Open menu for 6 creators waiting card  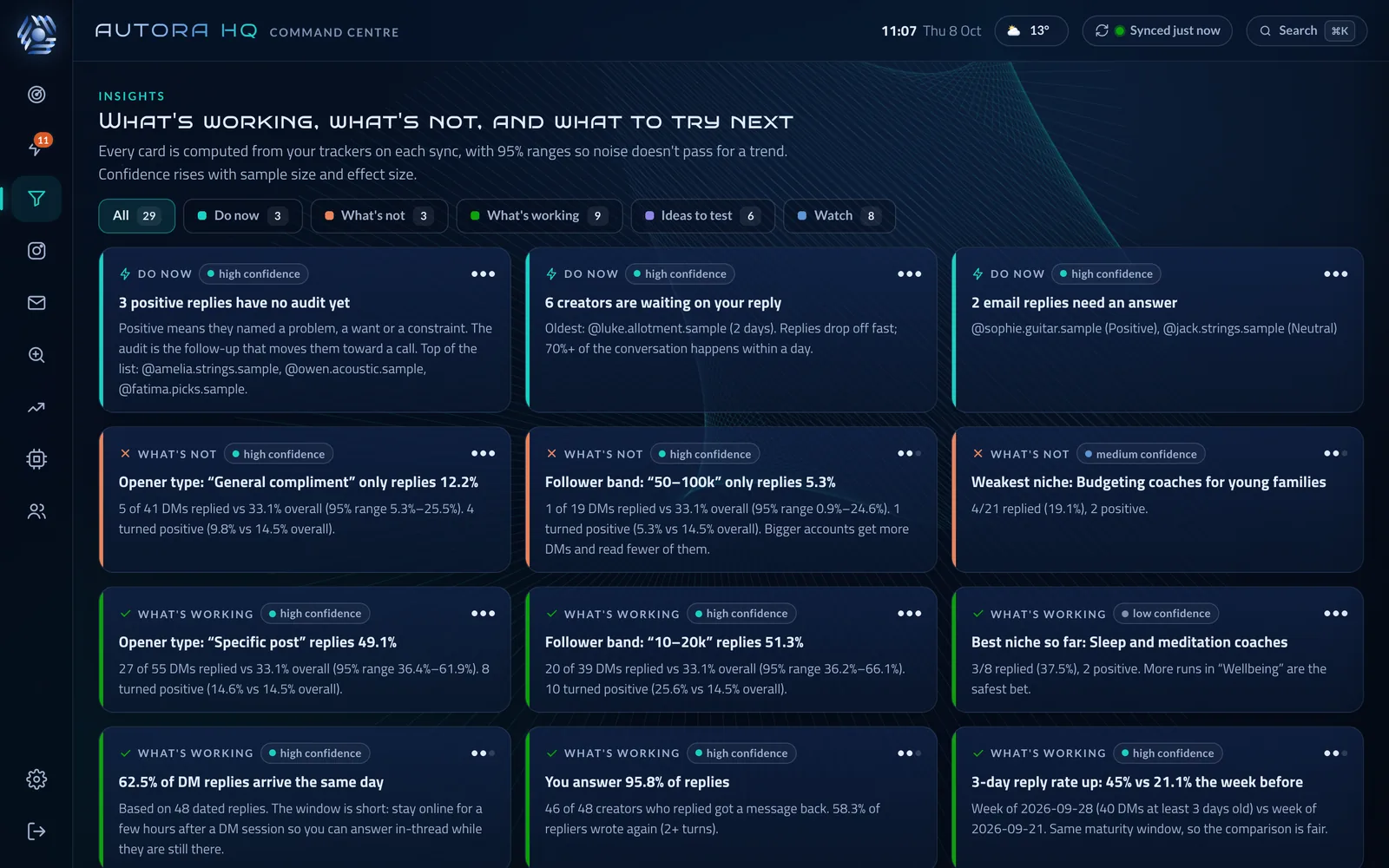pyautogui.click(x=910, y=274)
